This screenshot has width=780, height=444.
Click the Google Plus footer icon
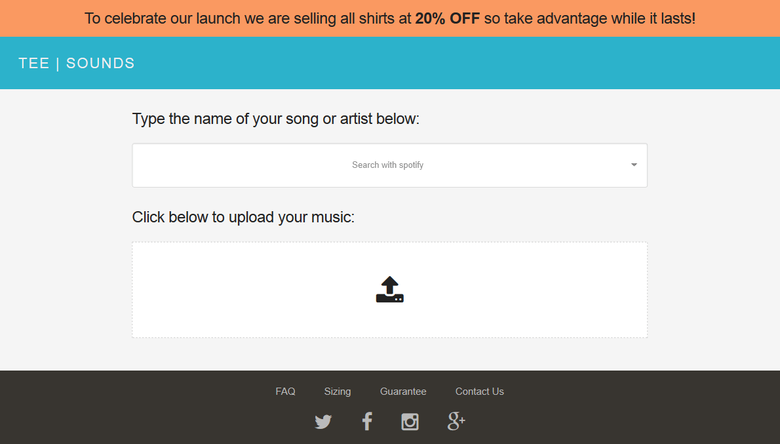[x=456, y=421]
